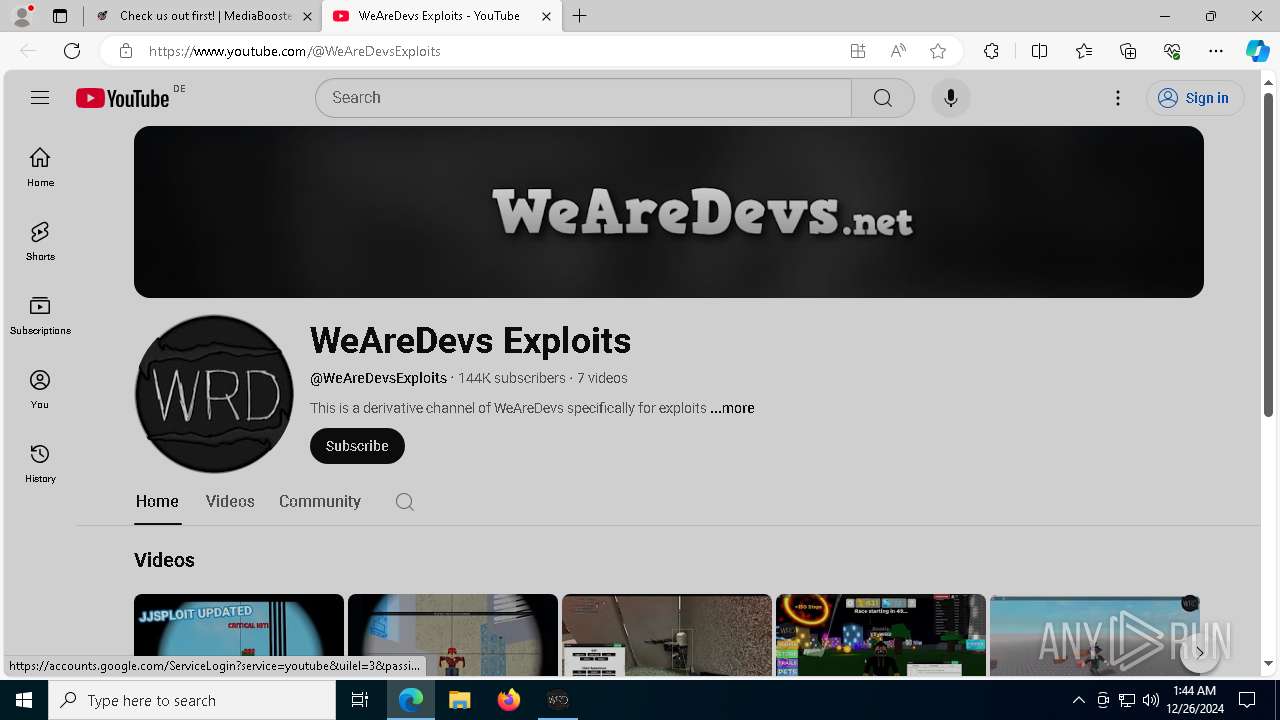Click the WRD channel avatar
Screen dimensions: 1280x720
(x=214, y=394)
